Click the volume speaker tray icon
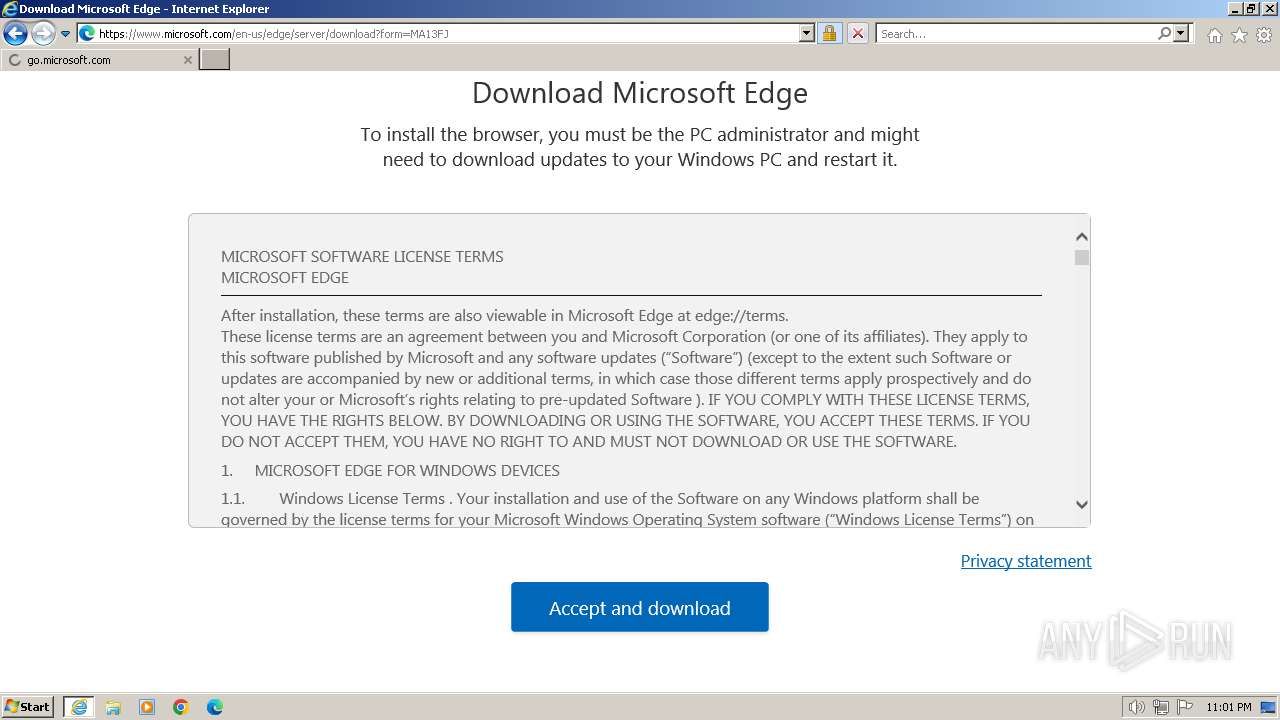The width and height of the screenshot is (1280, 720). pyautogui.click(x=1137, y=707)
